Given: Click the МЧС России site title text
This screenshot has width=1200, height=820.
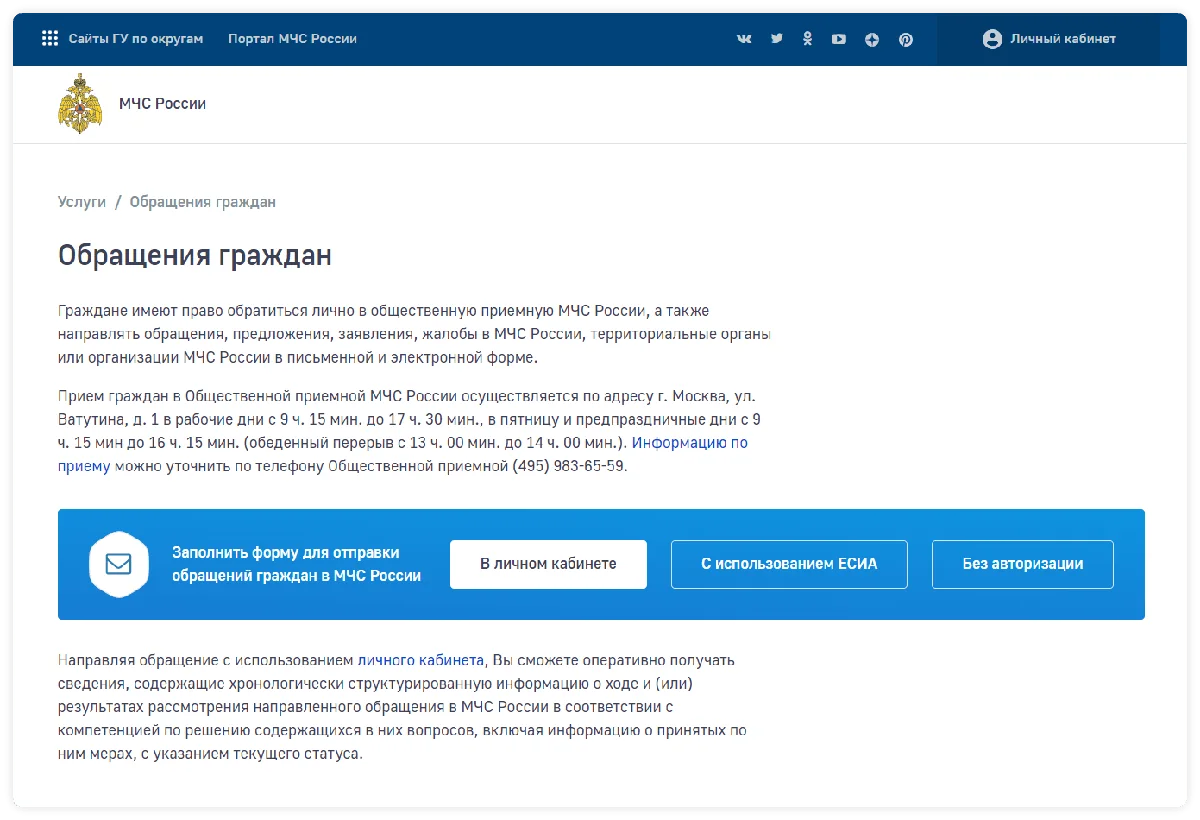Looking at the screenshot, I should (x=162, y=104).
